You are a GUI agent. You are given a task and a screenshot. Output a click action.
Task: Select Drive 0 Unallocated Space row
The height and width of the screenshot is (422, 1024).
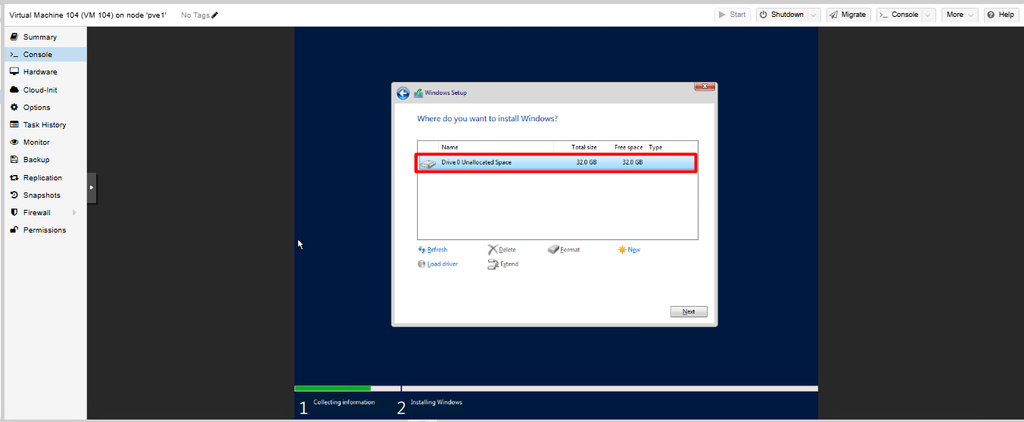point(556,162)
